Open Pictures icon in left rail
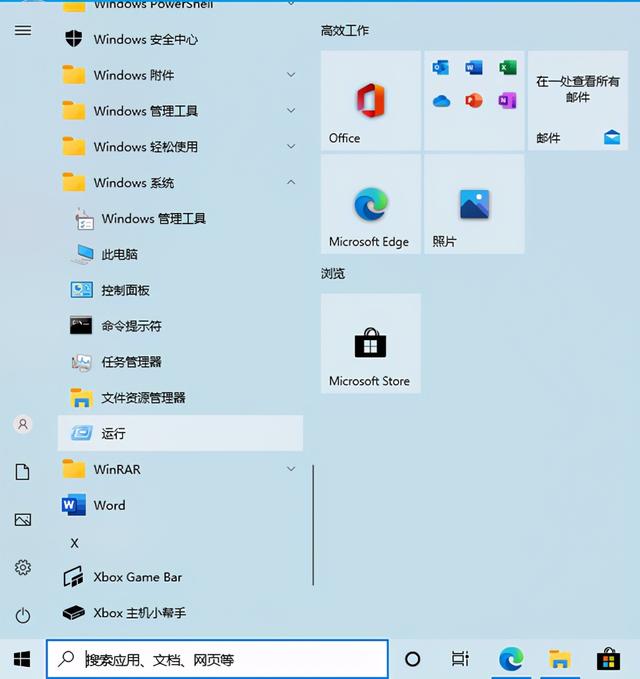 point(23,520)
